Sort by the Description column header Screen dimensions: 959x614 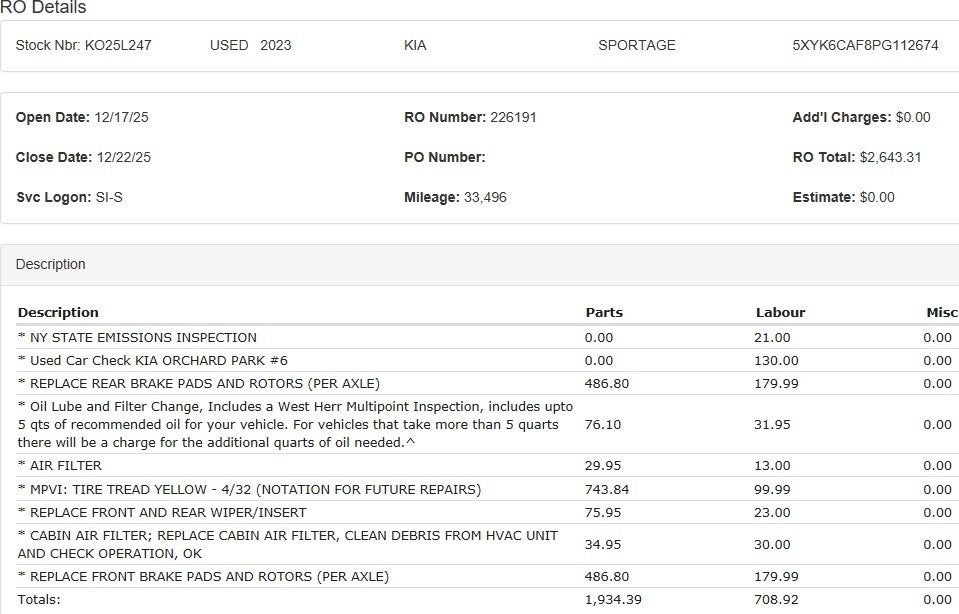pos(58,312)
